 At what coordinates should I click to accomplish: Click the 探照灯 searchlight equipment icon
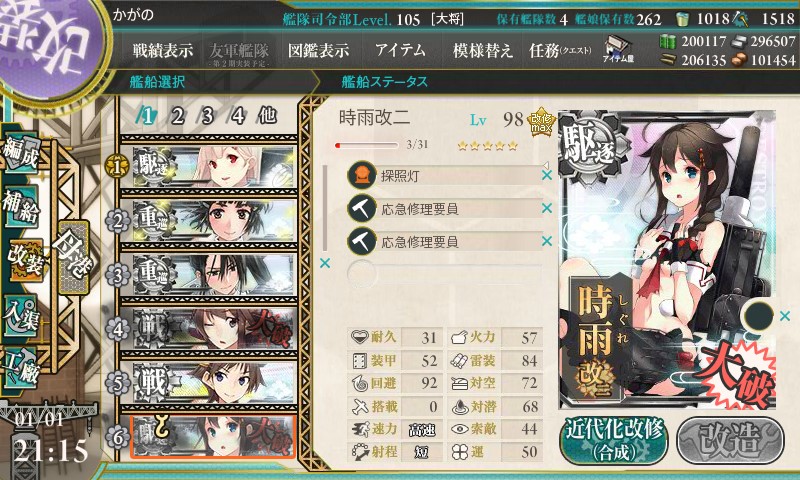(x=362, y=175)
